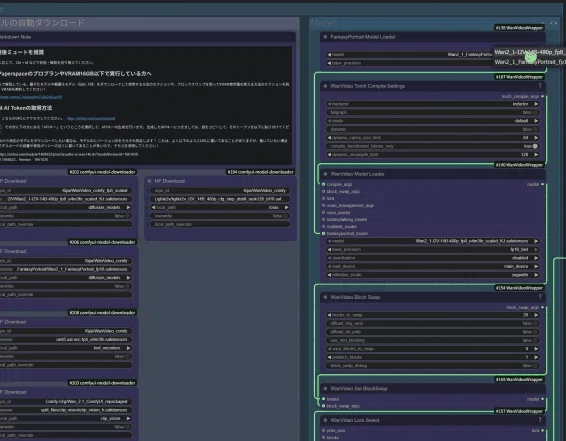Click block_swap_args output socket on Block Swap node

click(x=542, y=307)
